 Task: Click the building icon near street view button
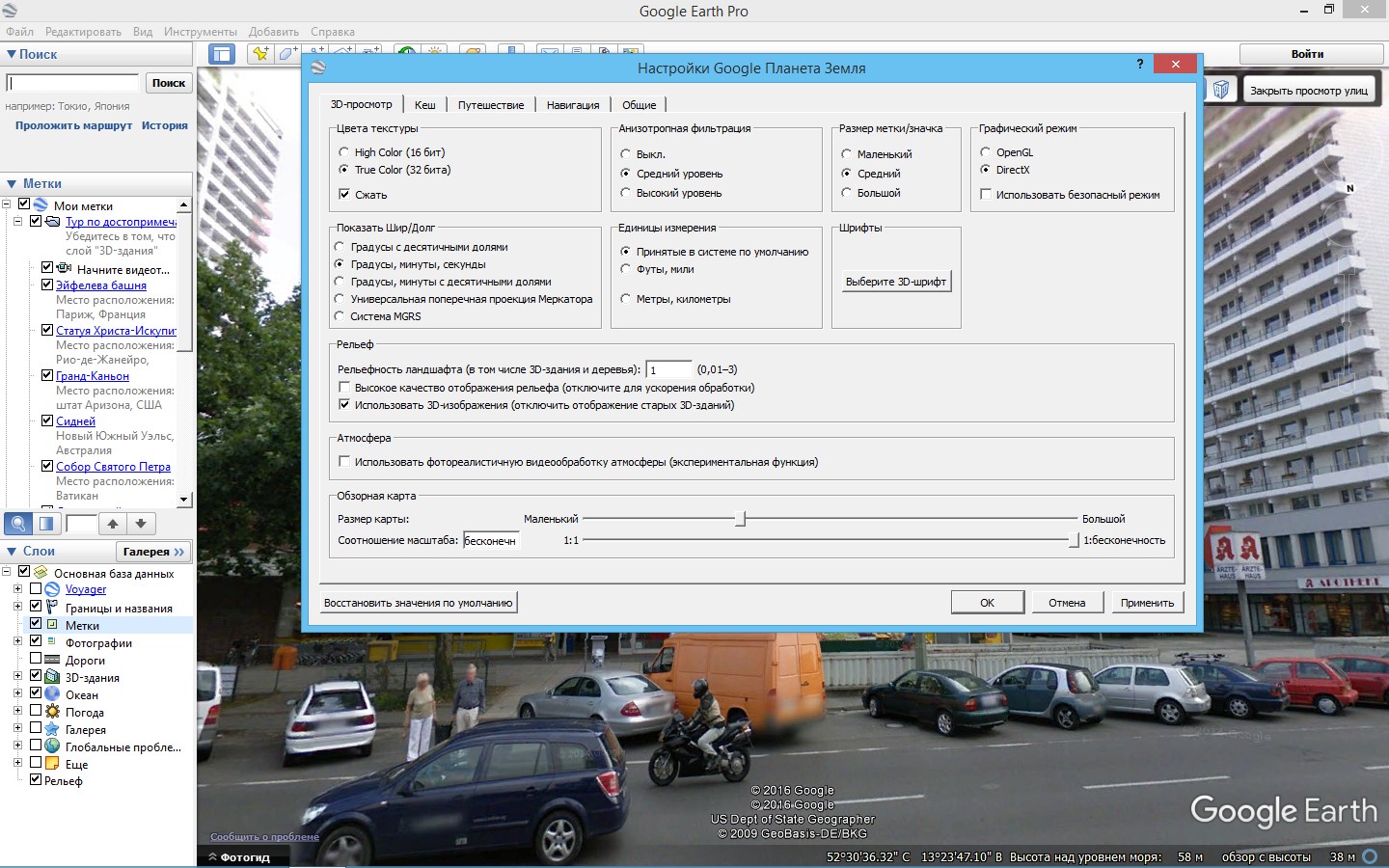point(1220,90)
